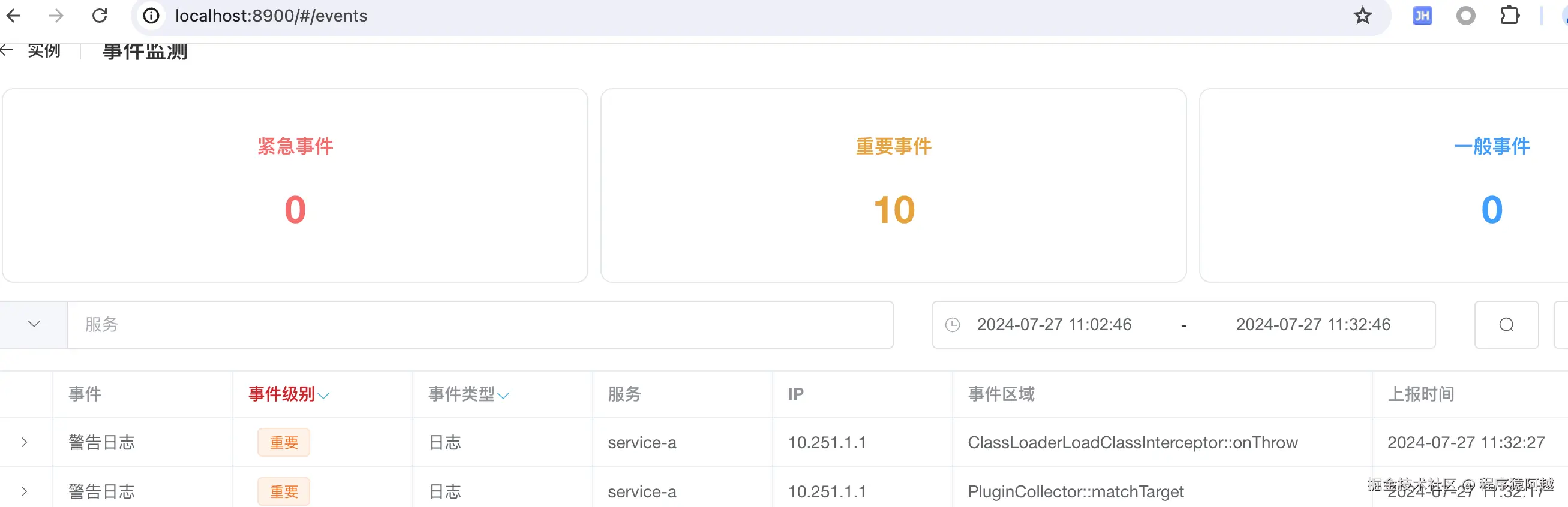This screenshot has width=1568, height=507.
Task: Go back via the page header arrow
Action: [x=6, y=50]
